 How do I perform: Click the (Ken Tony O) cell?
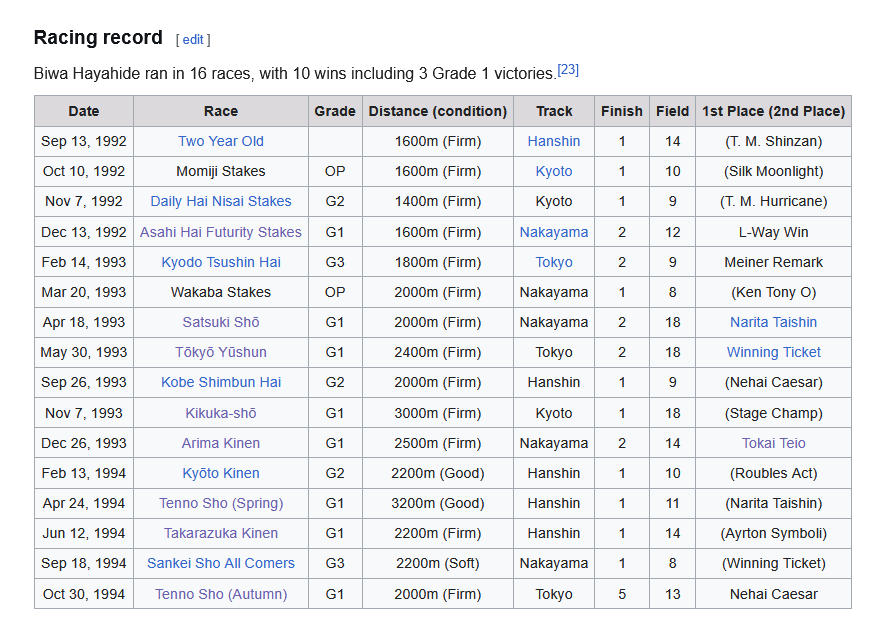pyautogui.click(x=774, y=292)
